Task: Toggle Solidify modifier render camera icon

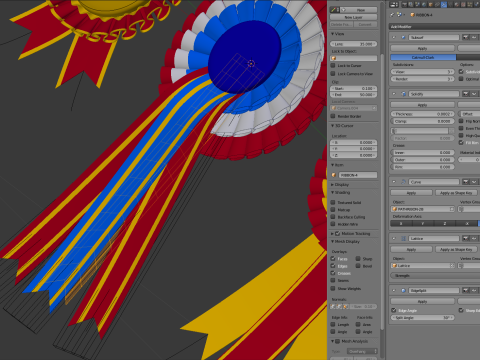Action: tap(466, 94)
